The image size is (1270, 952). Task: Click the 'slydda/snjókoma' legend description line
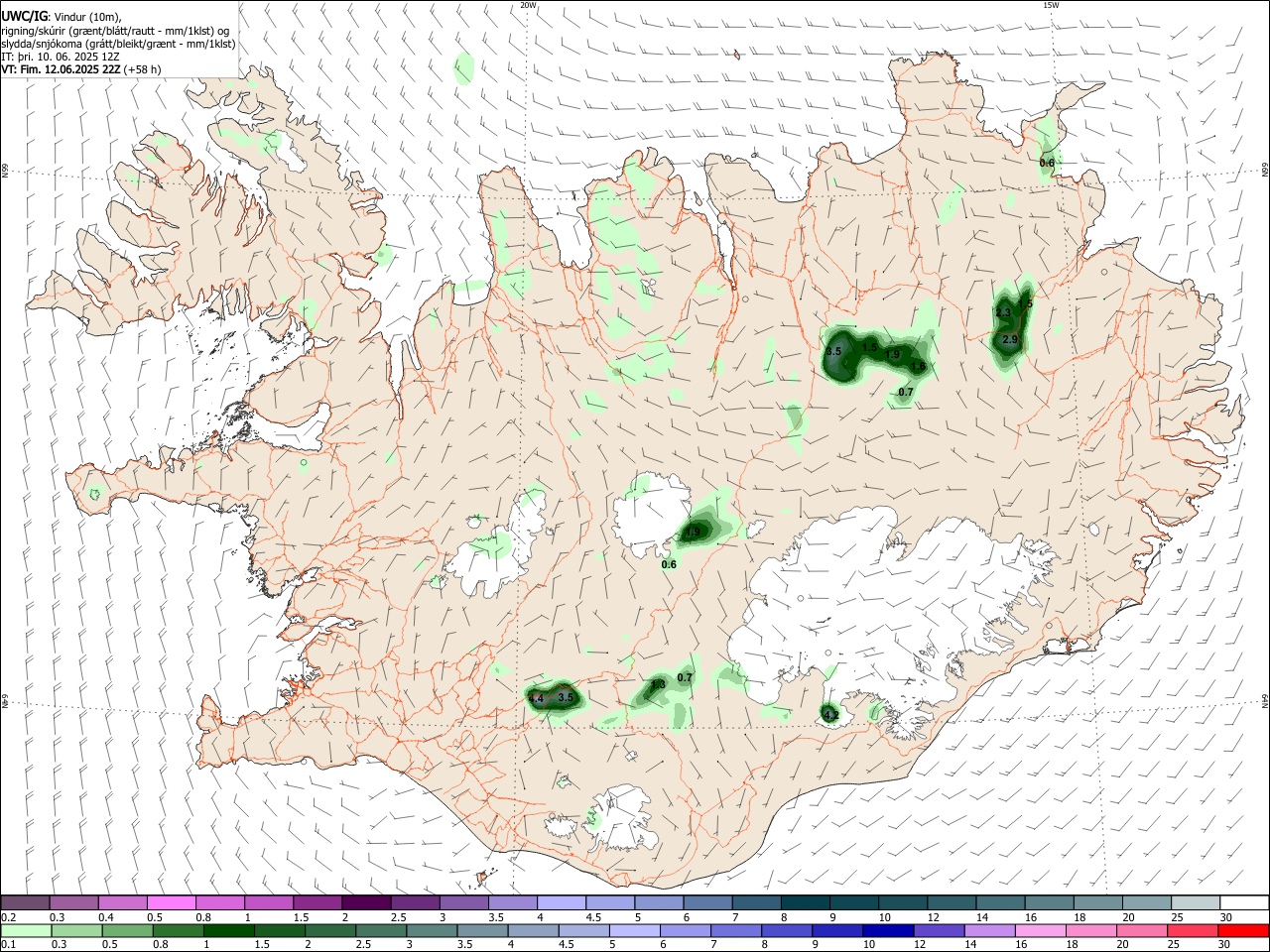click(118, 44)
